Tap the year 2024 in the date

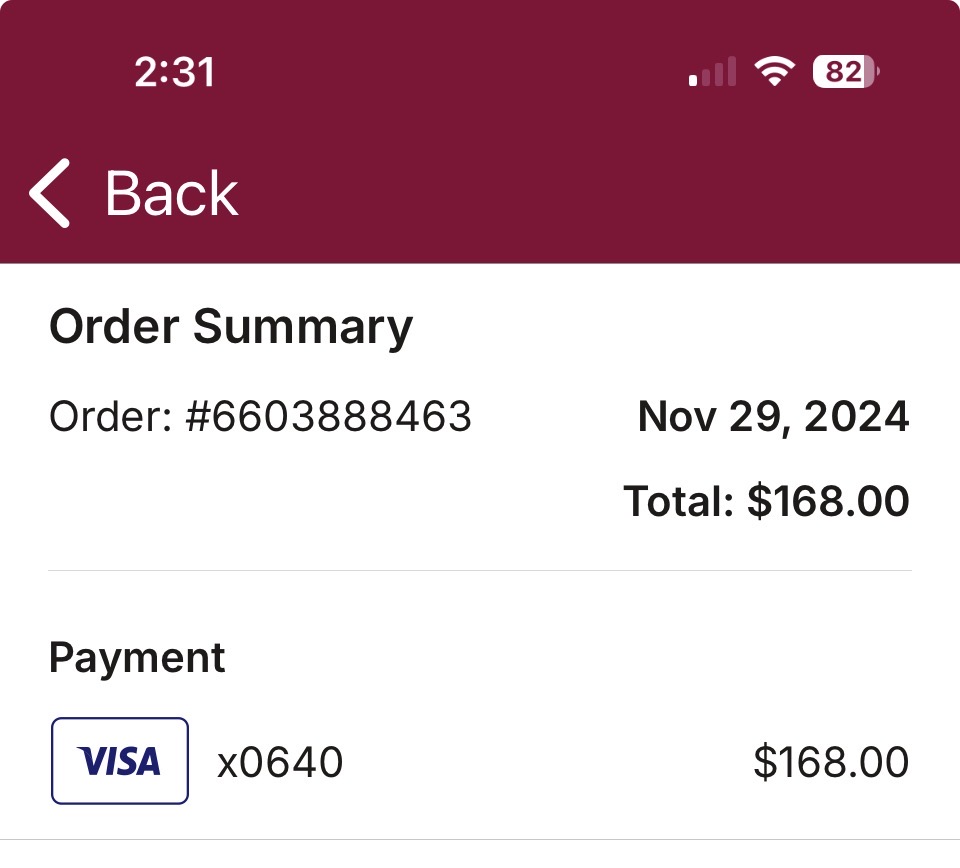(x=857, y=416)
